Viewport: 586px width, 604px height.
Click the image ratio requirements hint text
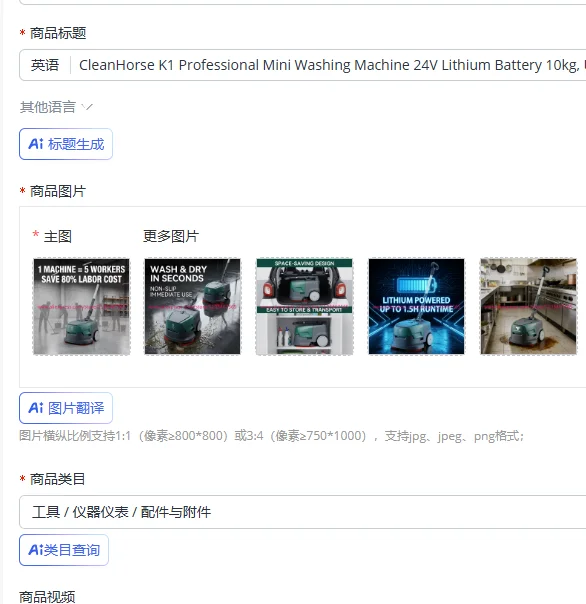tap(272, 436)
